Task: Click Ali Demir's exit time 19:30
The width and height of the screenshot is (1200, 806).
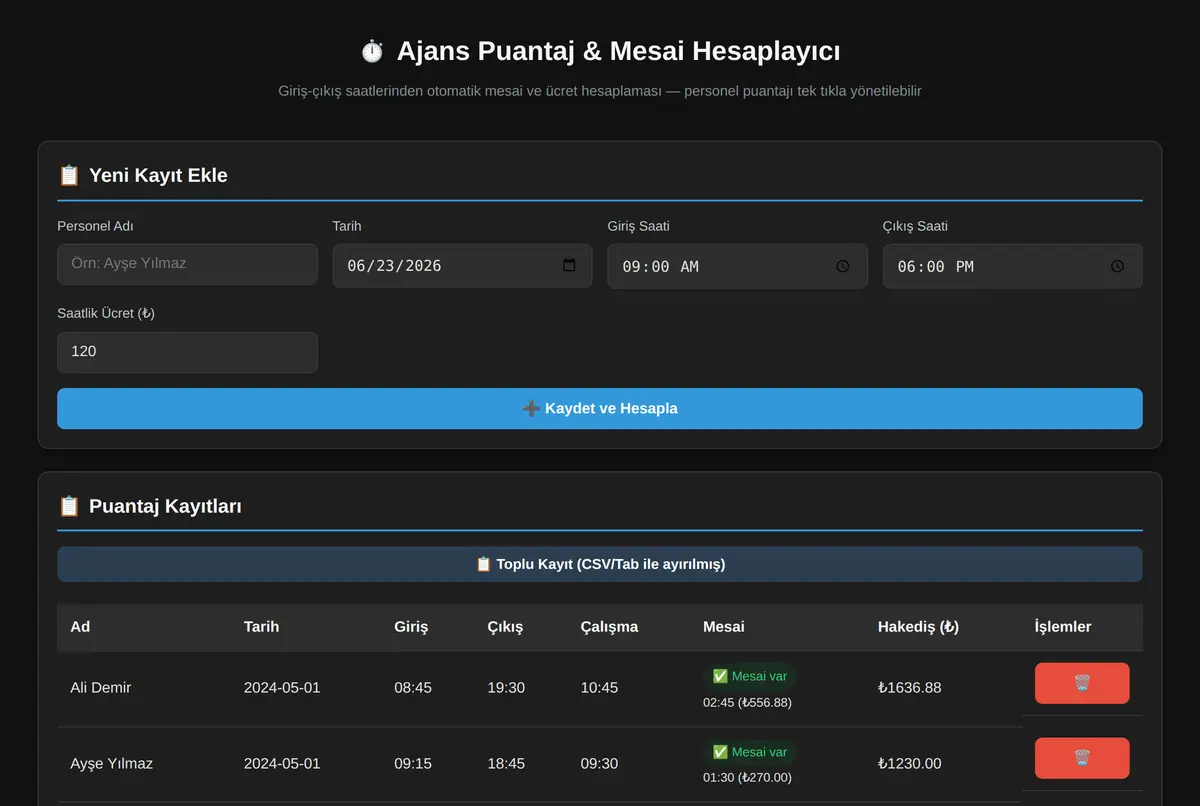Action: click(x=506, y=688)
